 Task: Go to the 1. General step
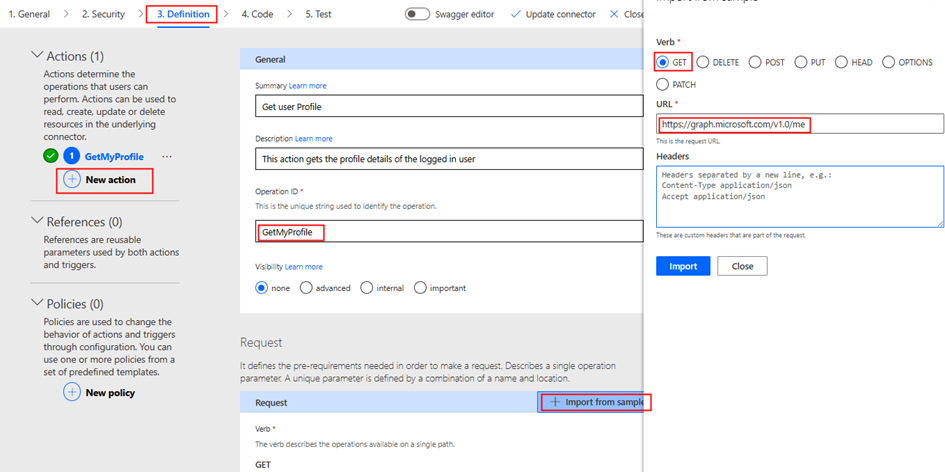(x=30, y=14)
